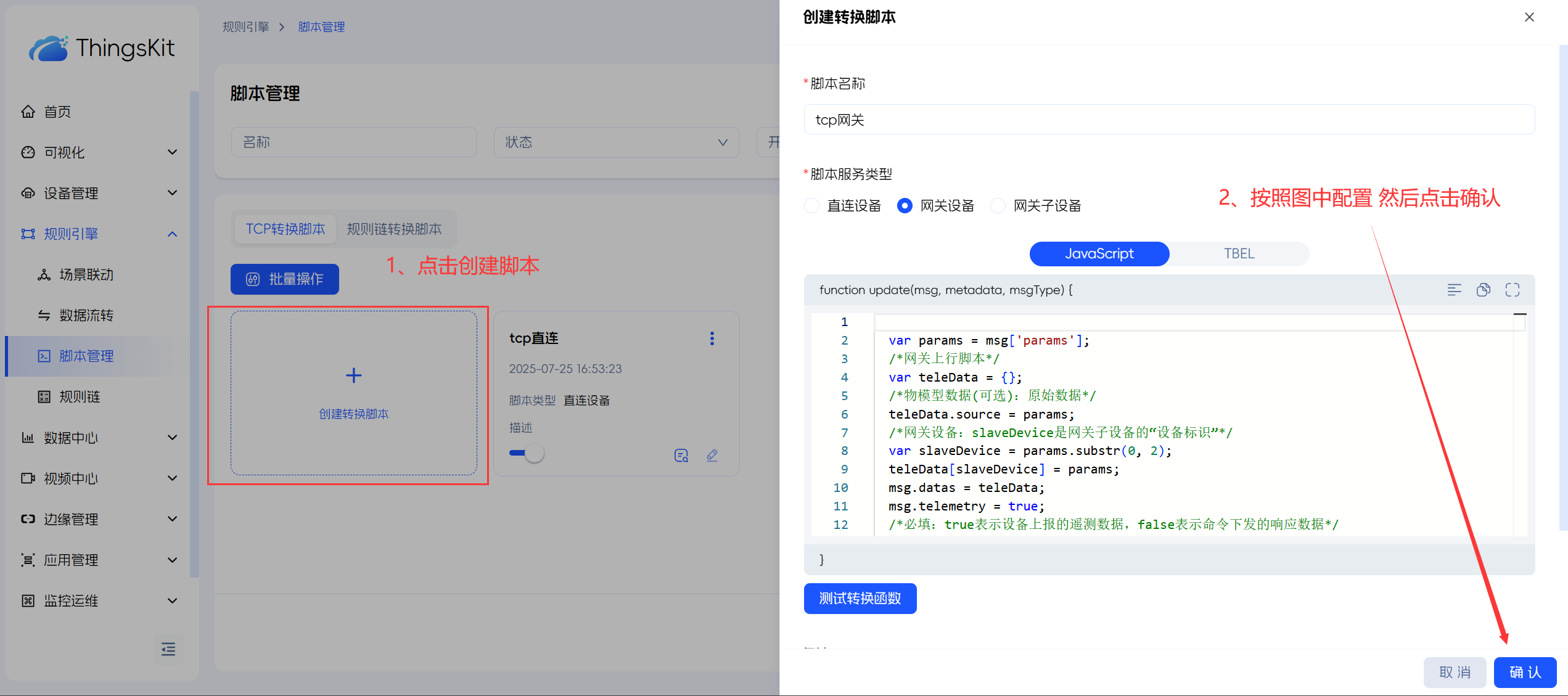Viewport: 1568px width, 696px height.
Task: Select the 网关子设备 radio option
Action: coord(997,206)
